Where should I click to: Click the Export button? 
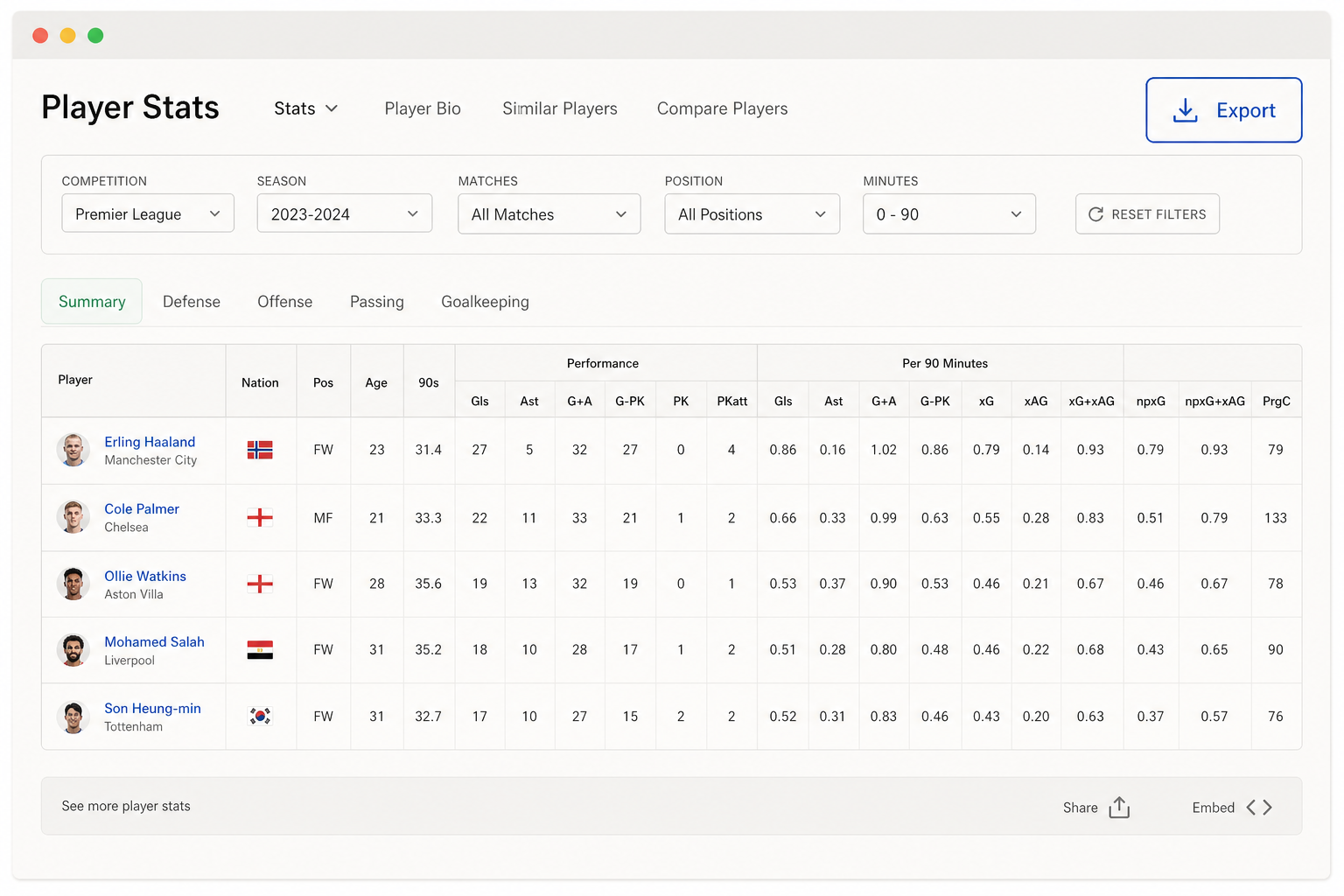click(x=1224, y=110)
